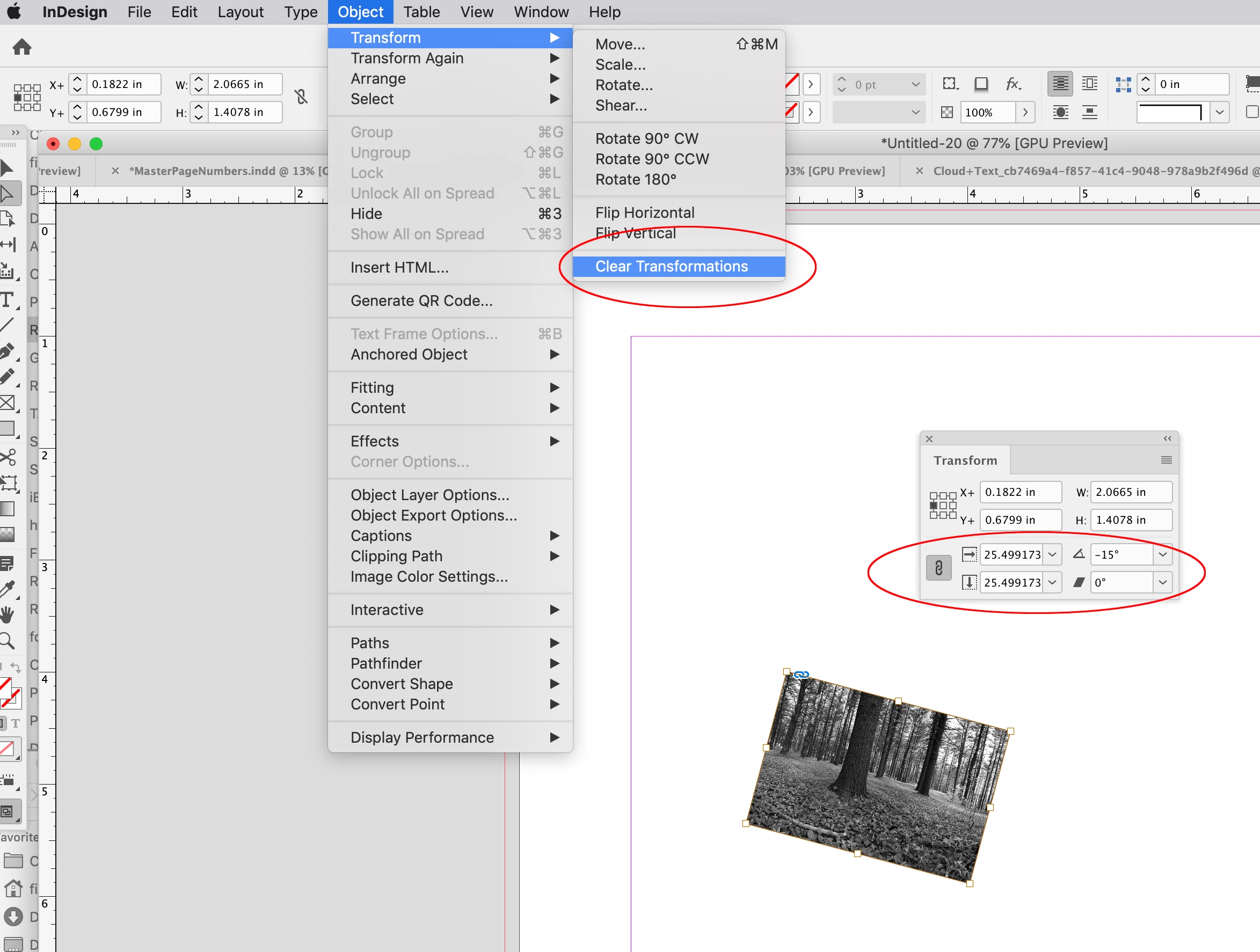Toggle constrain width and height link in control bar
This screenshot has width=1260, height=952.
click(x=301, y=97)
